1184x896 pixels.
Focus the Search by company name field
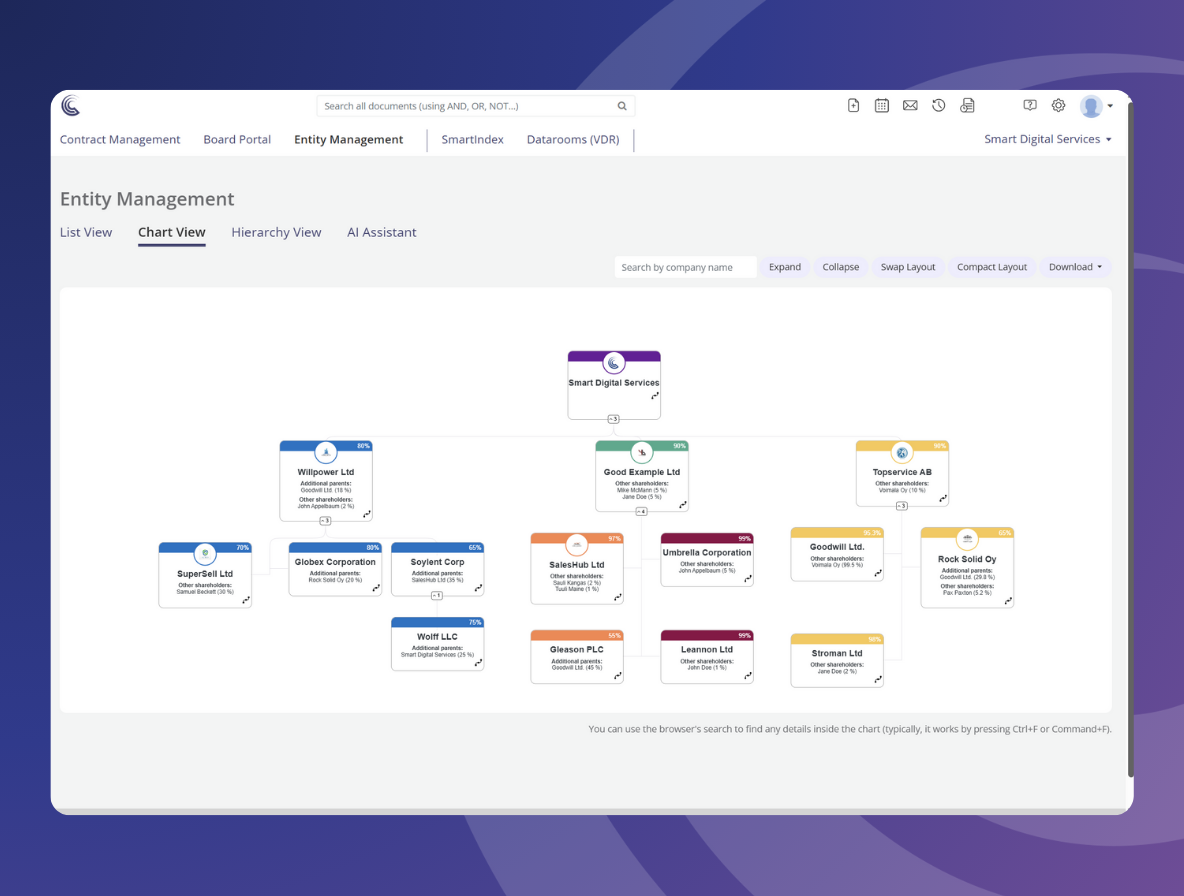684,267
